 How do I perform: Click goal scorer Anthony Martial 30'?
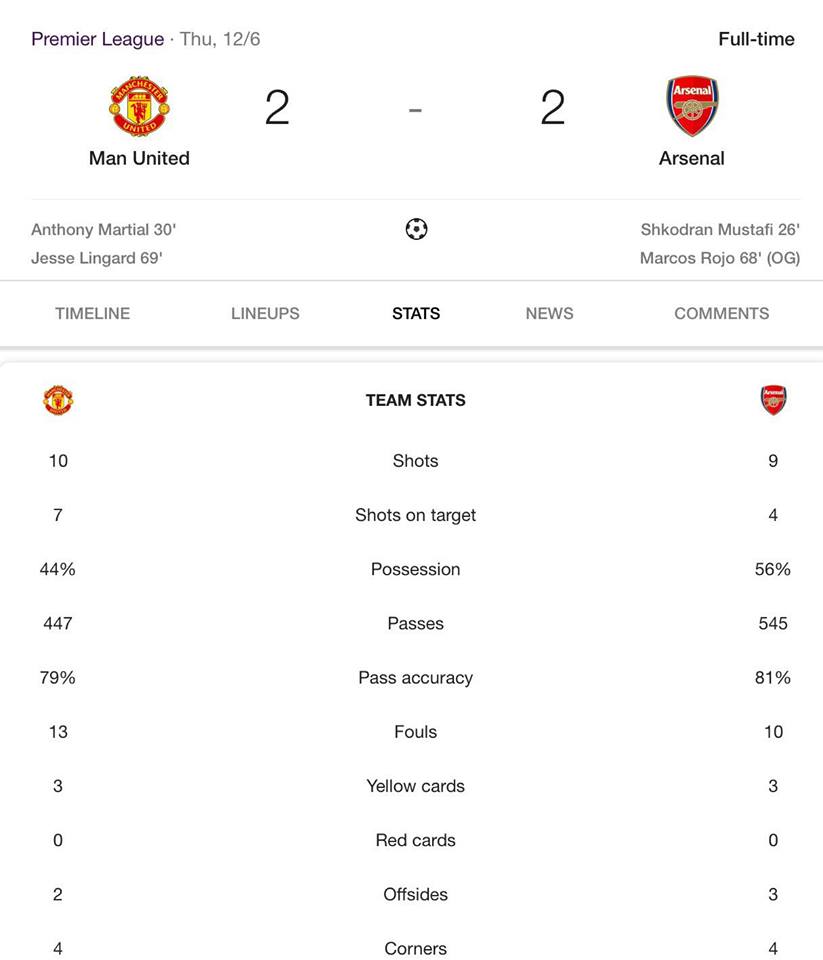(103, 230)
